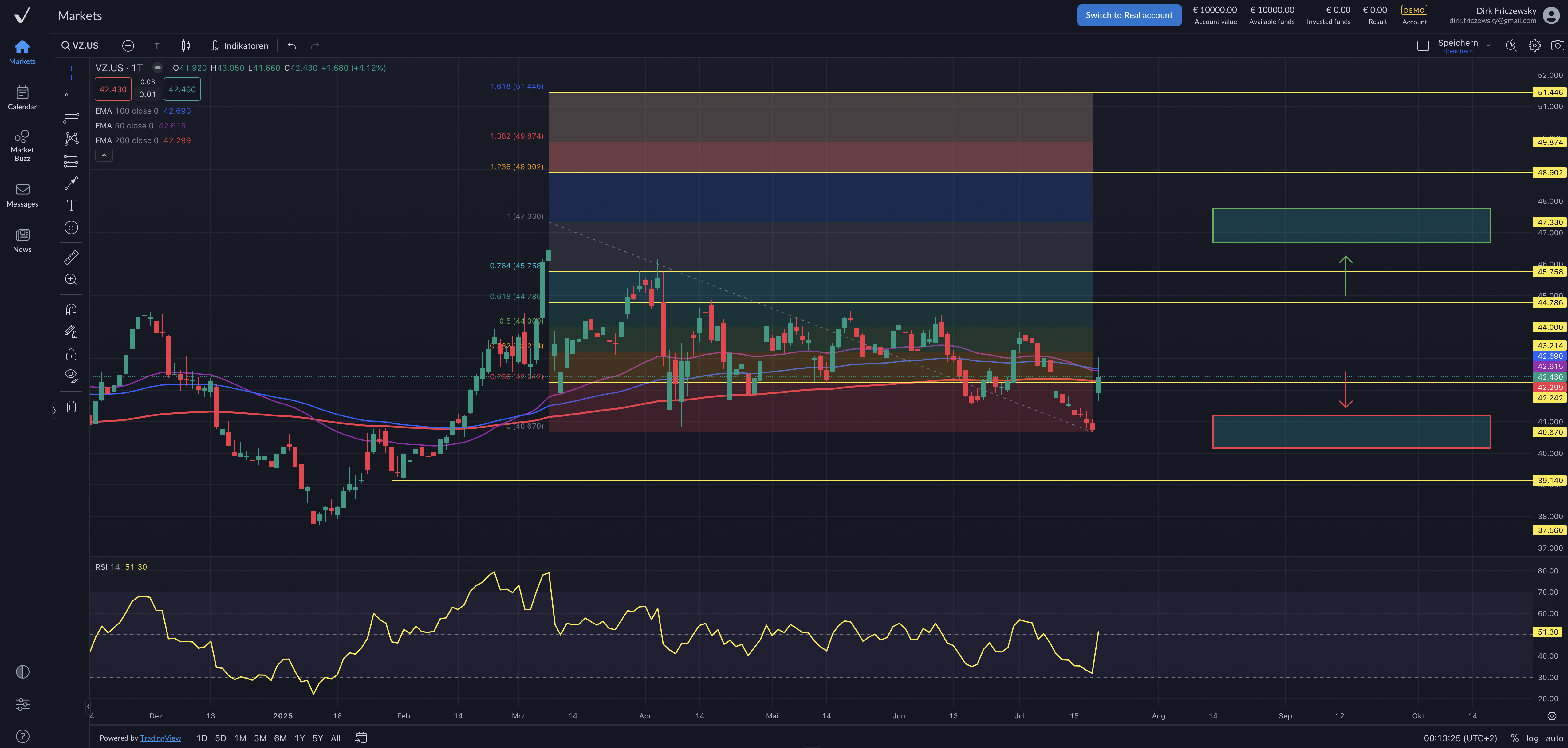Click the trash remove drawings icon
This screenshot has width=1568, height=748.
(71, 407)
